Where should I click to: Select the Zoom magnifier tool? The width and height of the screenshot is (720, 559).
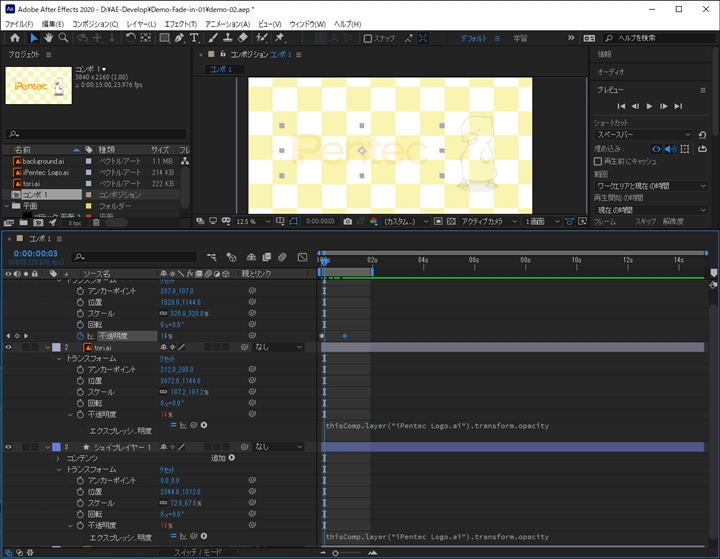63,38
